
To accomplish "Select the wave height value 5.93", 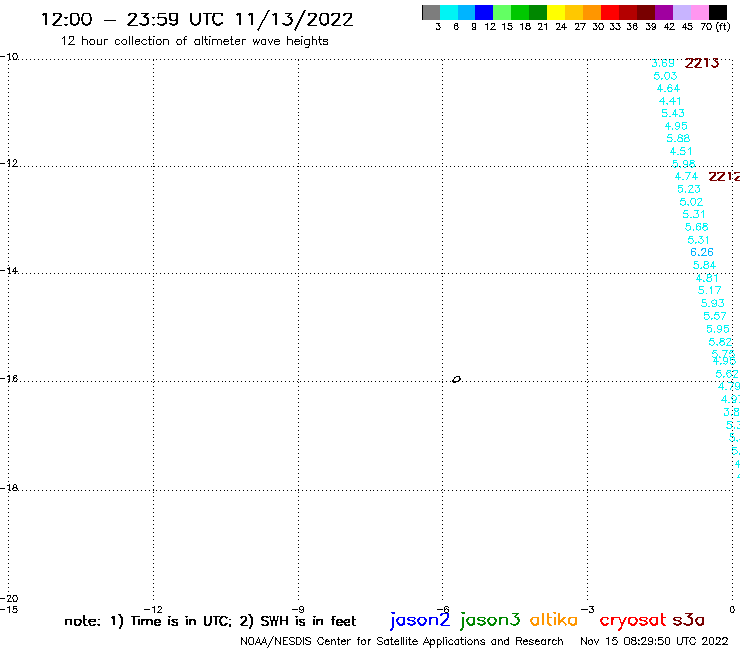I will 713,303.
